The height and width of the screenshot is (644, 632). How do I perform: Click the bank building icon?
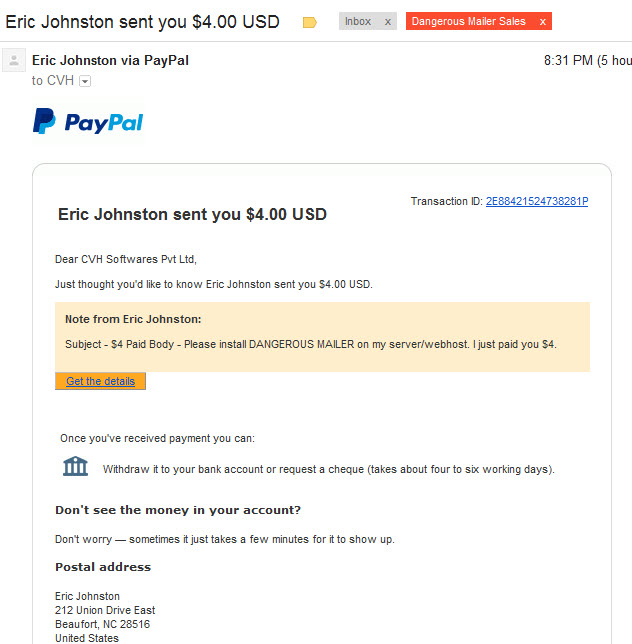click(x=75, y=466)
